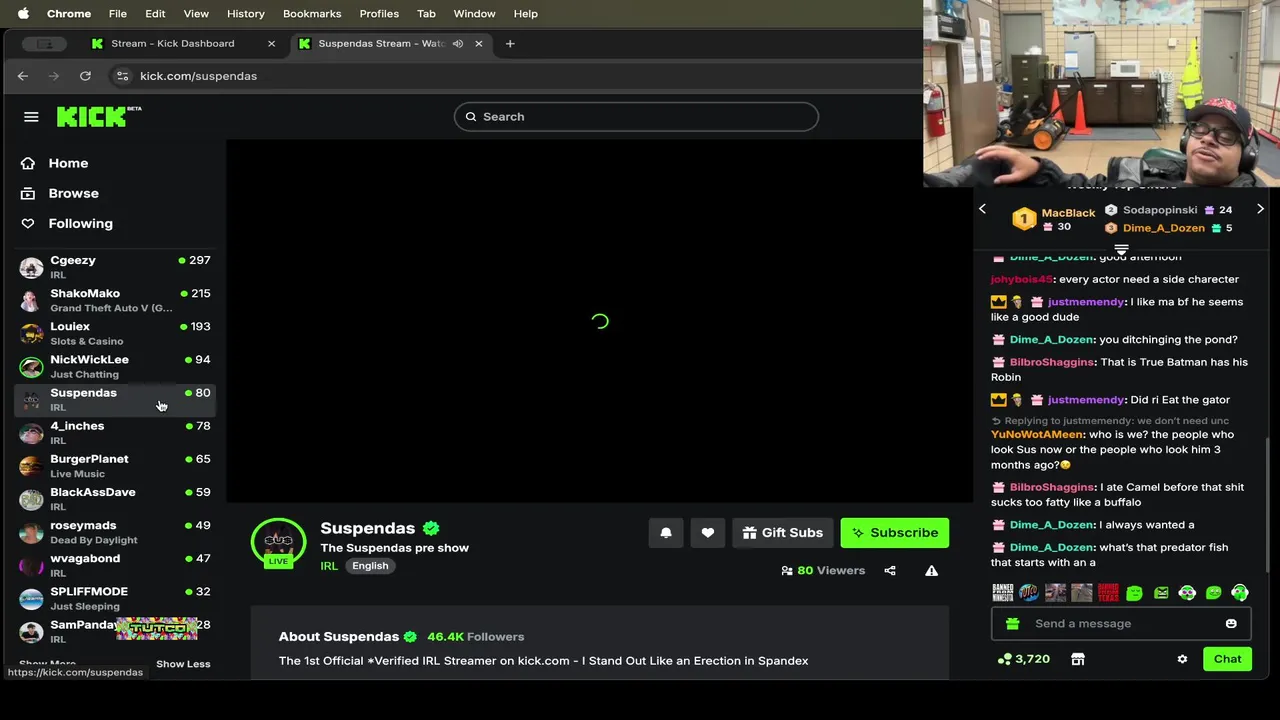Go to next leaderboard with right arrow

(x=1260, y=209)
